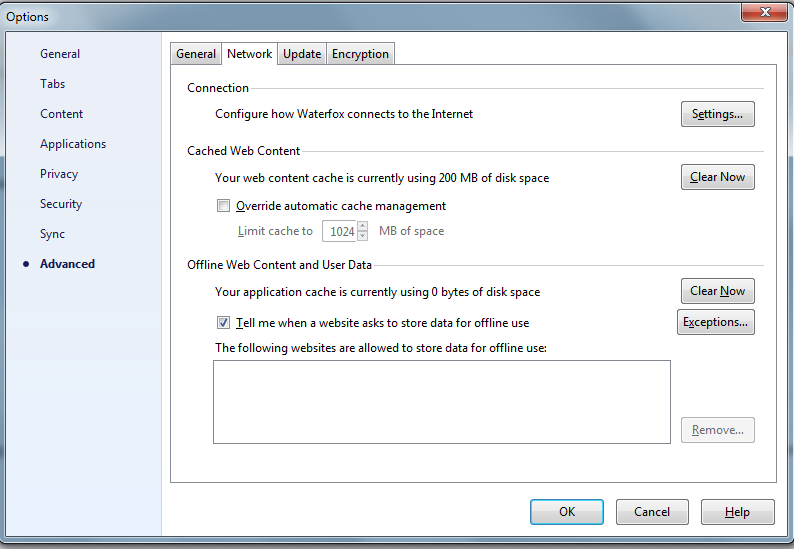Image resolution: width=794 pixels, height=549 pixels.
Task: Open connection Settings button
Action: 717,114
